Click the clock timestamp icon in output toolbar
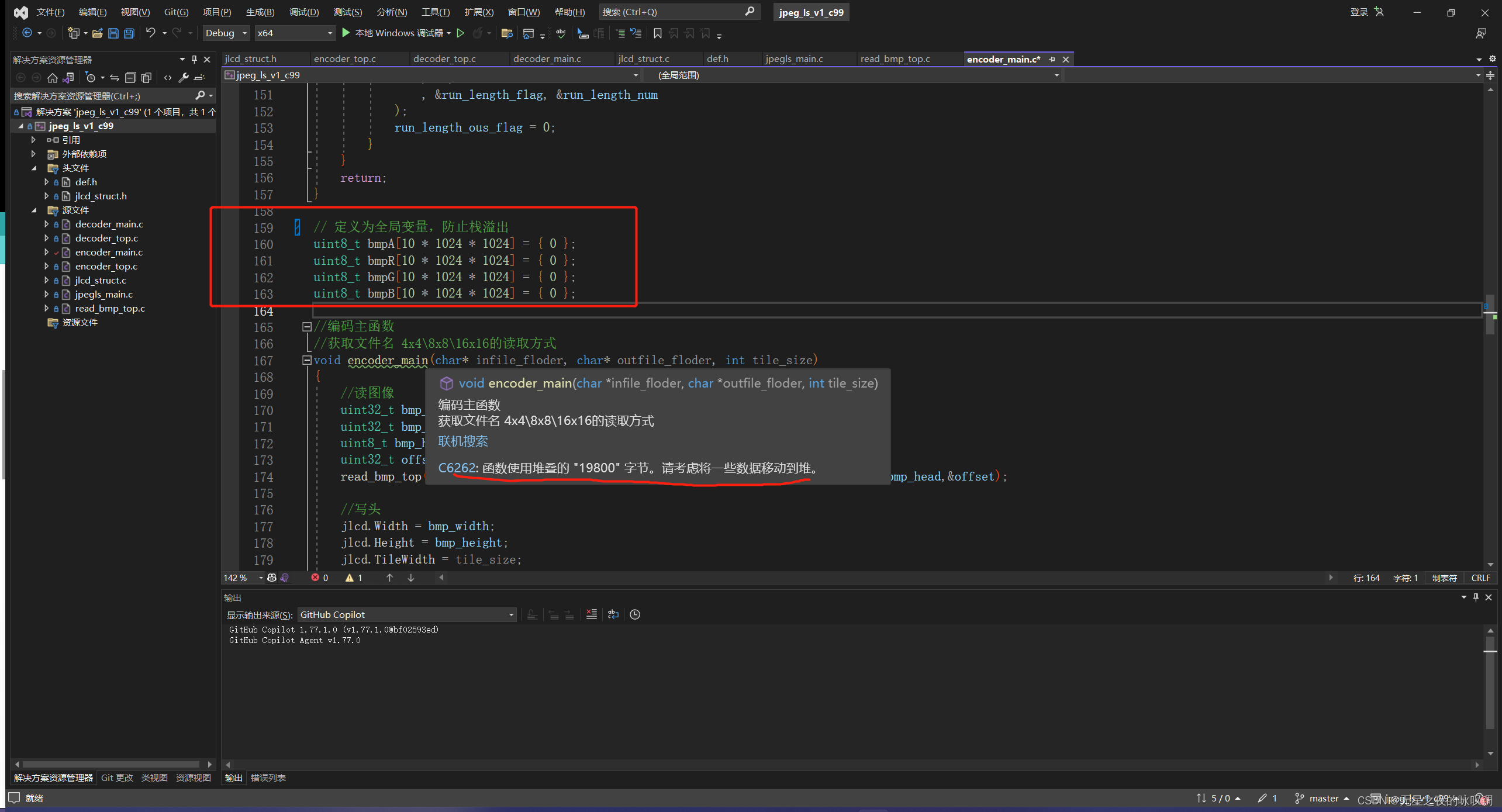This screenshot has width=1502, height=812. [x=635, y=614]
